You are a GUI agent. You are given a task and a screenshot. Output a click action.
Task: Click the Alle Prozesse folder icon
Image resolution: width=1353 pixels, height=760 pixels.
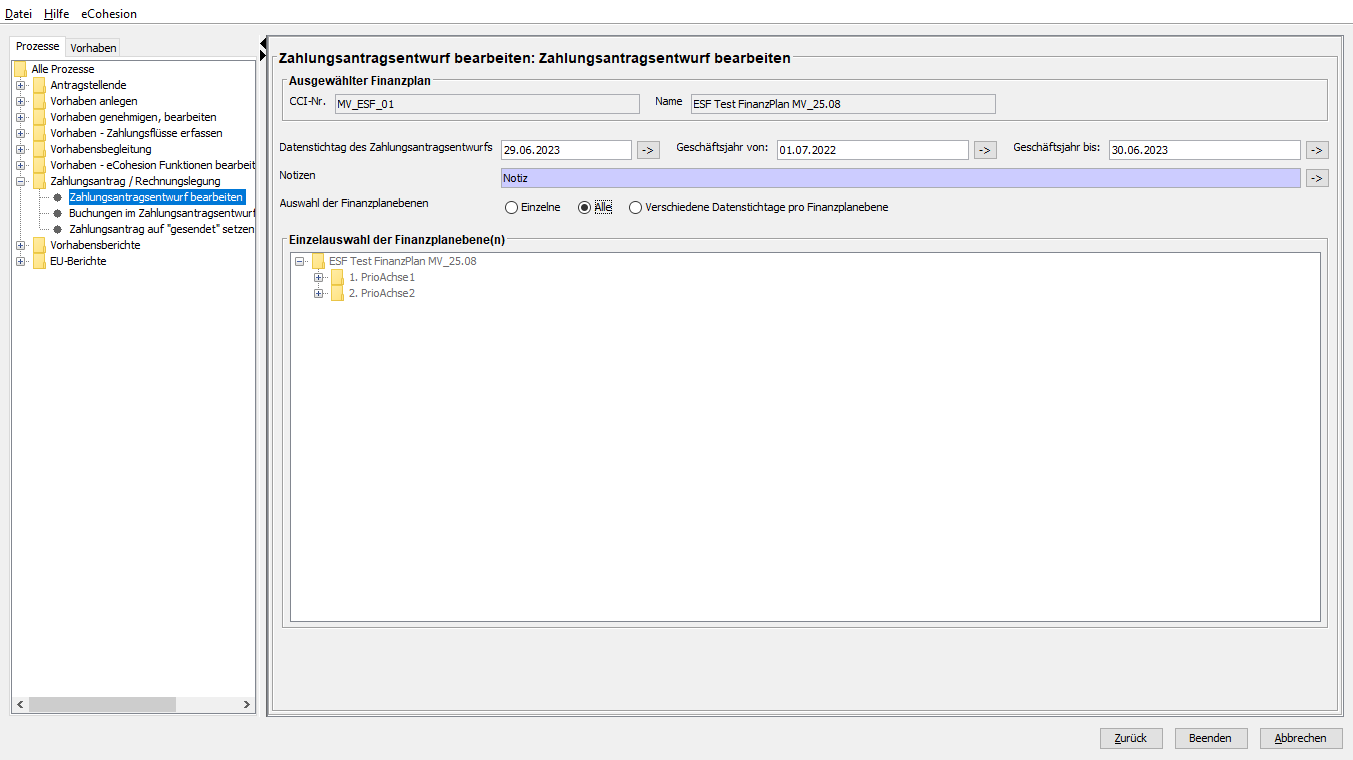20,69
